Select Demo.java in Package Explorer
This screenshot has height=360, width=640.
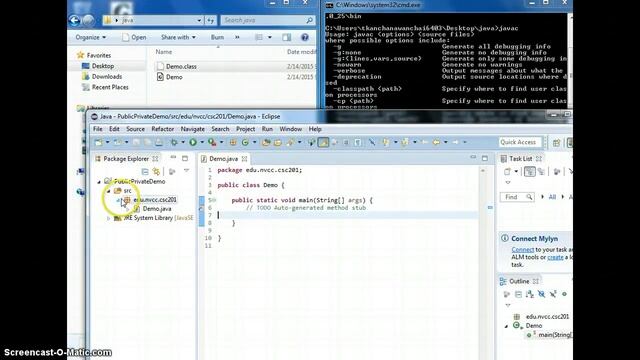(157, 209)
